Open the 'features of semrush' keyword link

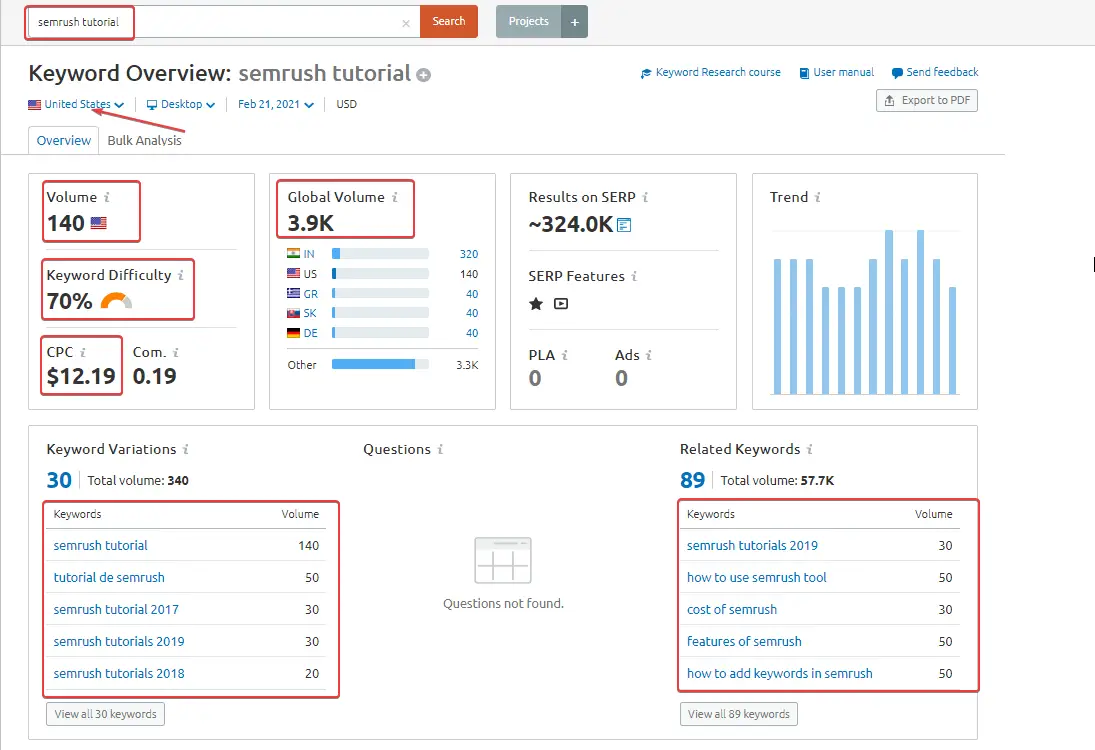pyautogui.click(x=744, y=642)
